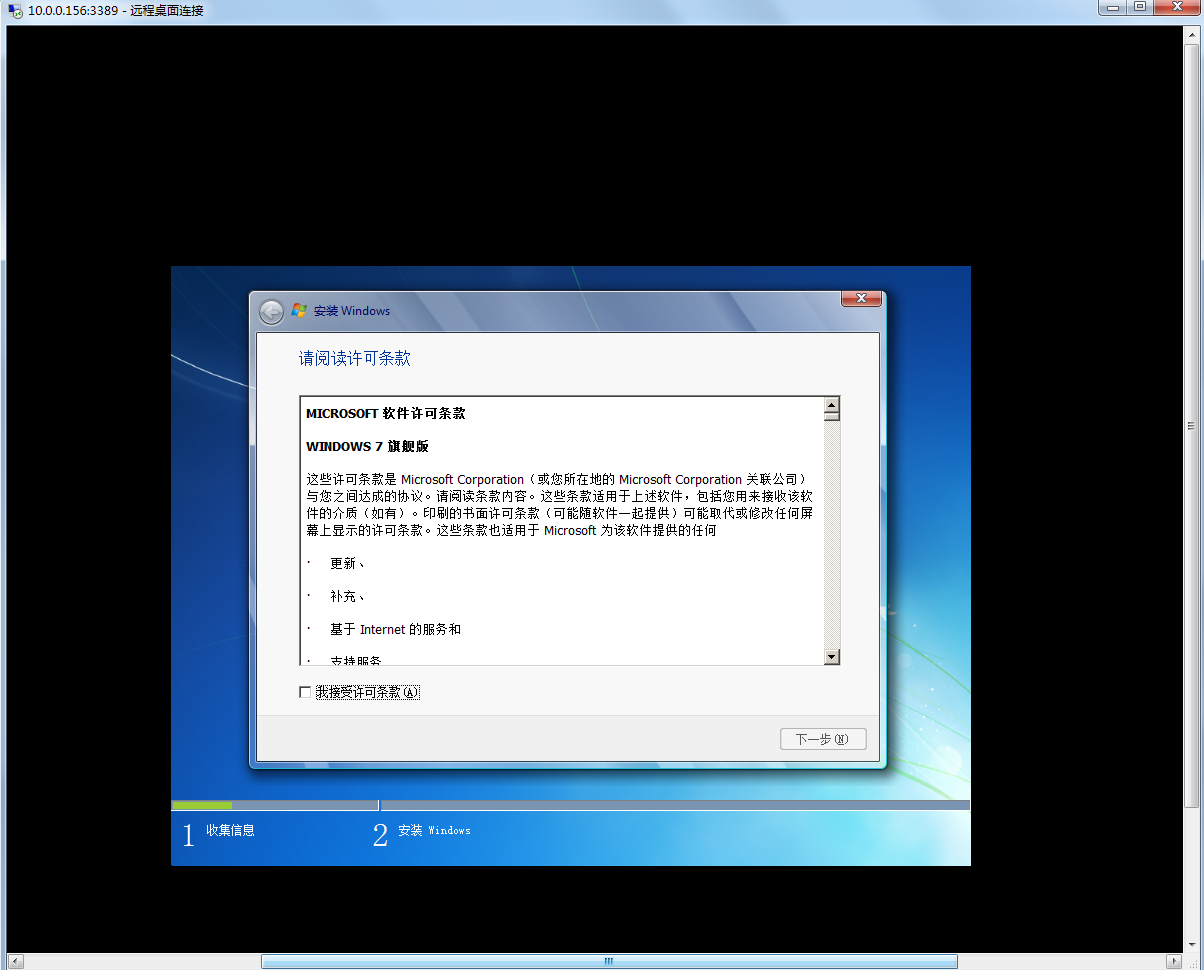Click the license text scrollbar thumb
Viewport: 1204px width, 970px height.
pos(831,416)
